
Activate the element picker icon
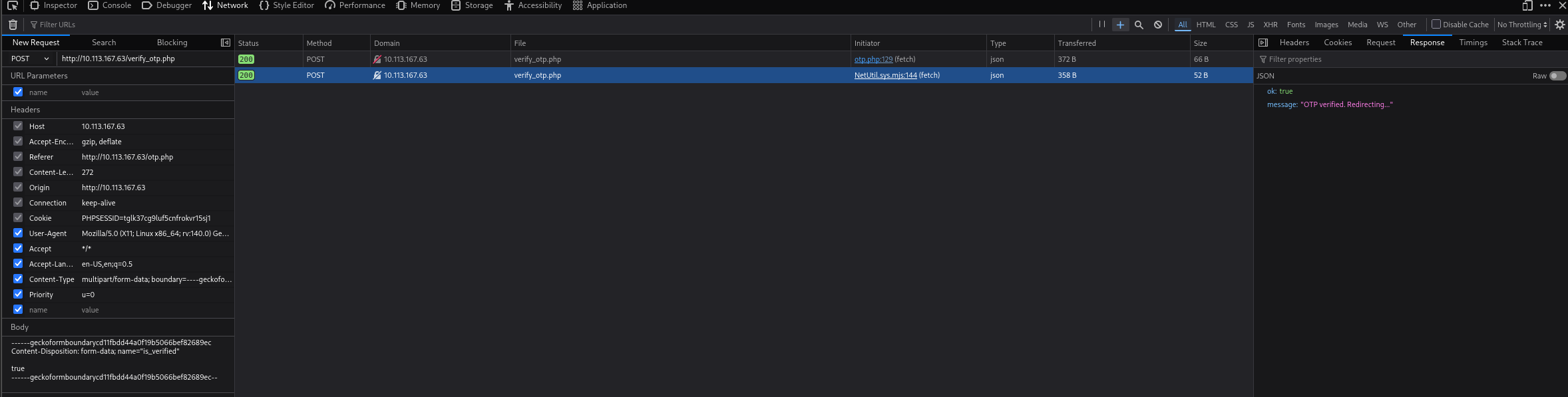coord(12,5)
